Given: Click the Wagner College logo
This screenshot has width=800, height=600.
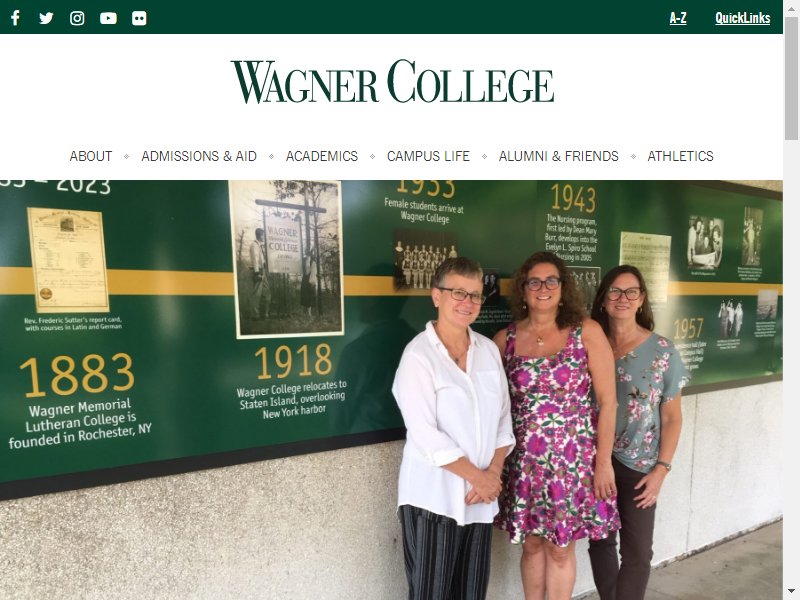Looking at the screenshot, I should click(392, 82).
